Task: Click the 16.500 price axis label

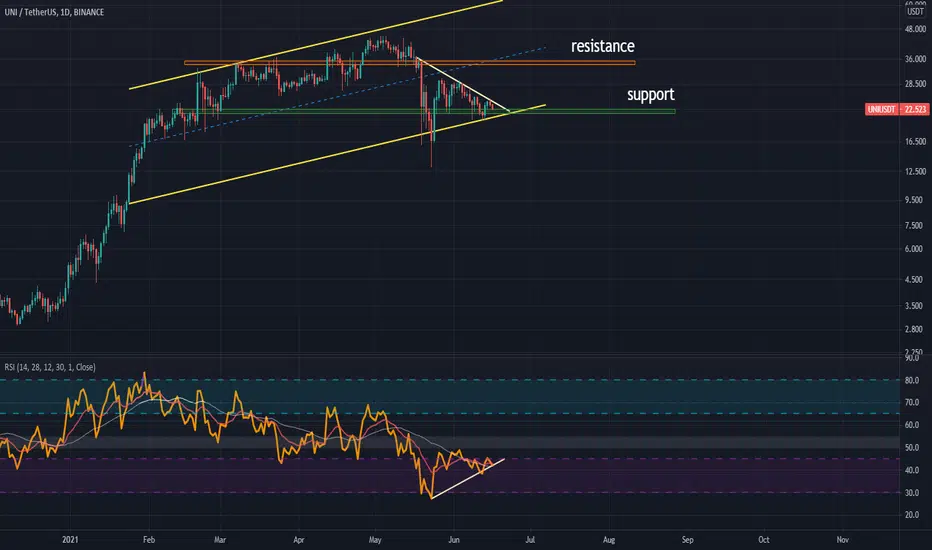Action: (915, 142)
